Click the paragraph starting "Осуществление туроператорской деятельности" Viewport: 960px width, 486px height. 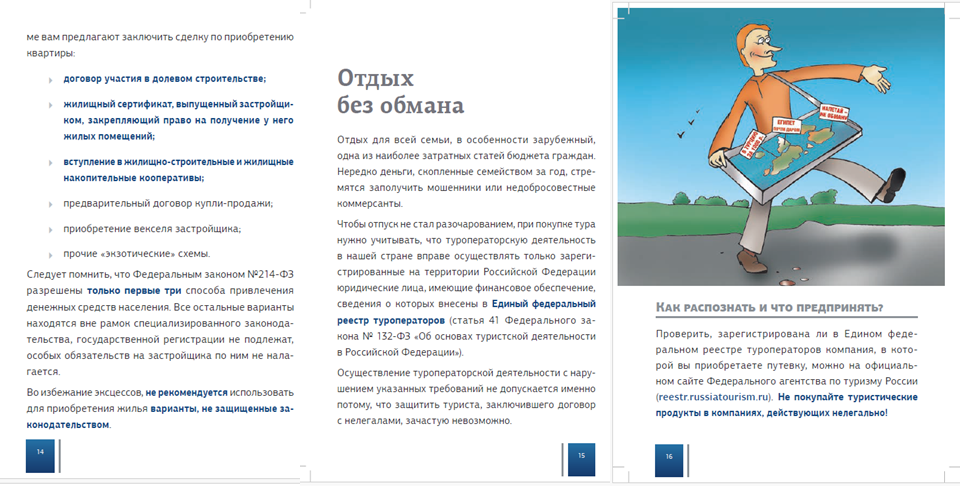[466, 397]
